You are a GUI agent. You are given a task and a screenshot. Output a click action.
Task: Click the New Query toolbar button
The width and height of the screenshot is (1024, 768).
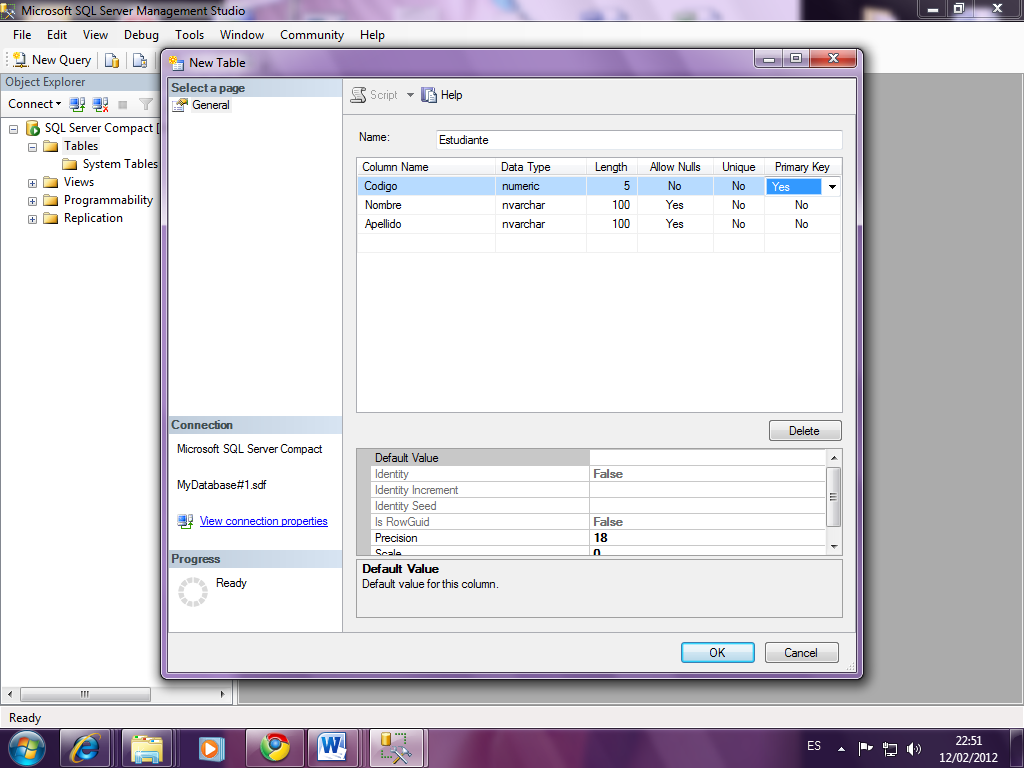[51, 60]
